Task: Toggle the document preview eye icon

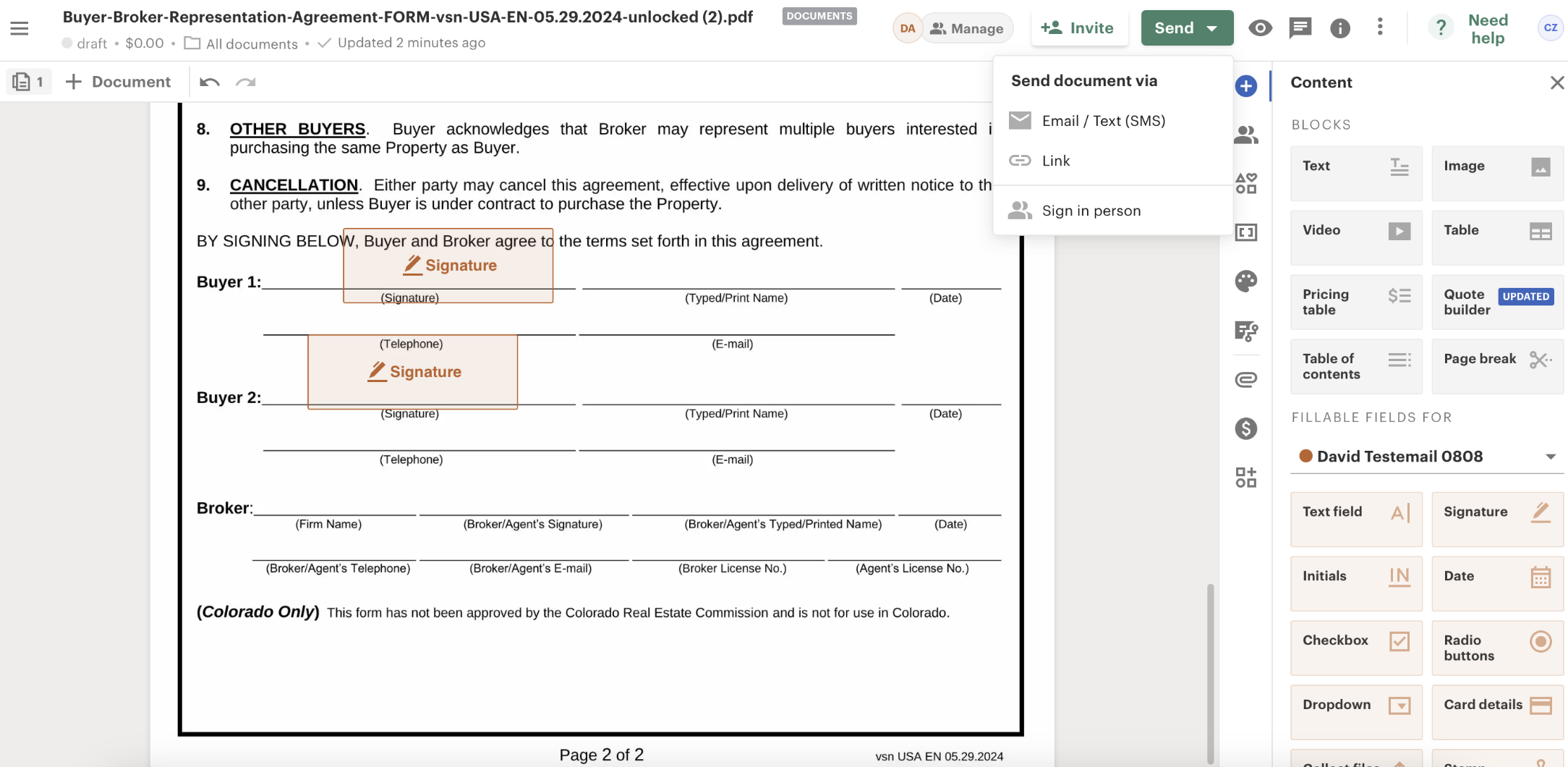Action: (x=1260, y=28)
